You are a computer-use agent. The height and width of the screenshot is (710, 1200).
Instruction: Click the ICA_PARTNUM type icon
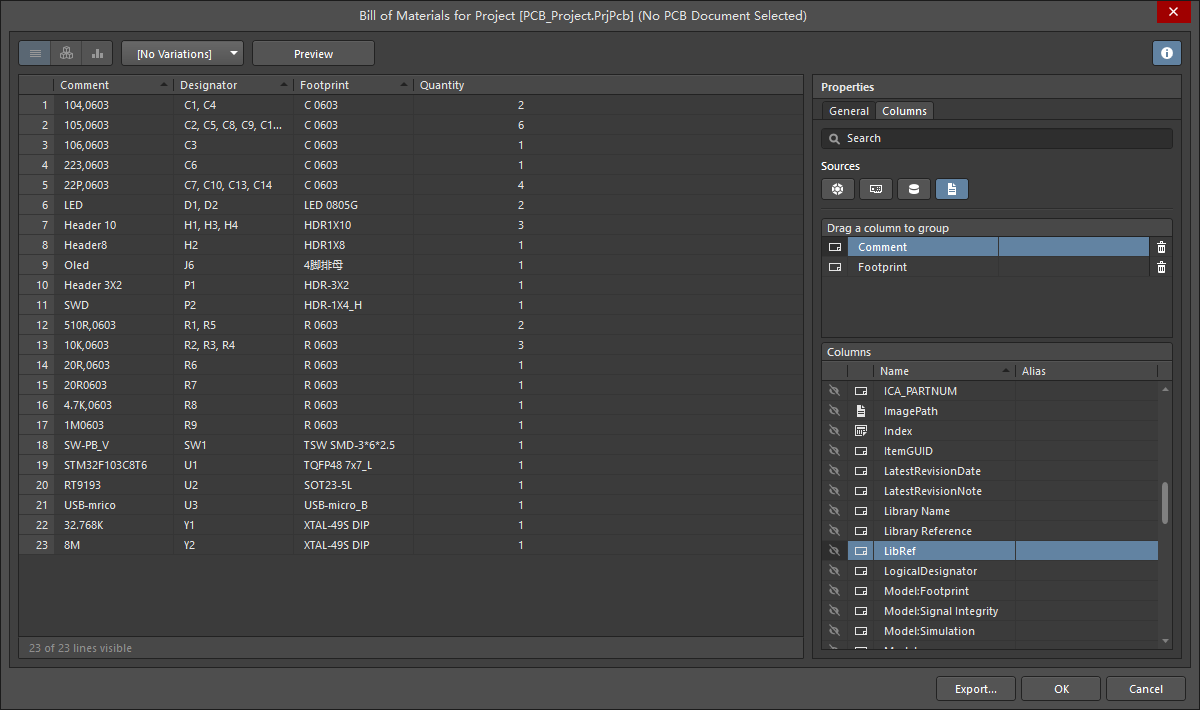860,391
